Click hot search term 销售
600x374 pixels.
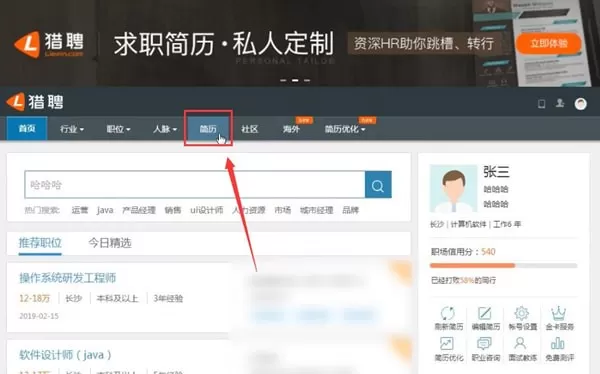pos(173,210)
